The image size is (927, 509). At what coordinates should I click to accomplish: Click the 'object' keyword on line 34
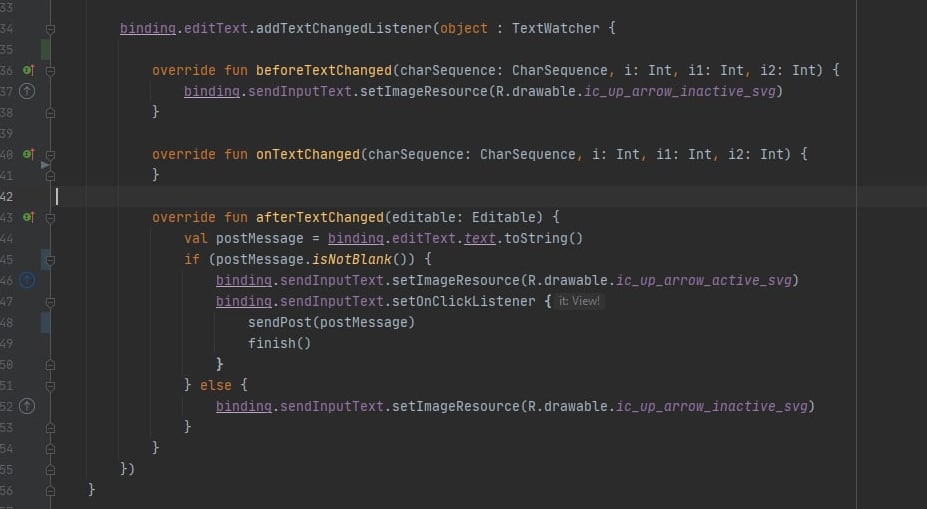tap(464, 28)
